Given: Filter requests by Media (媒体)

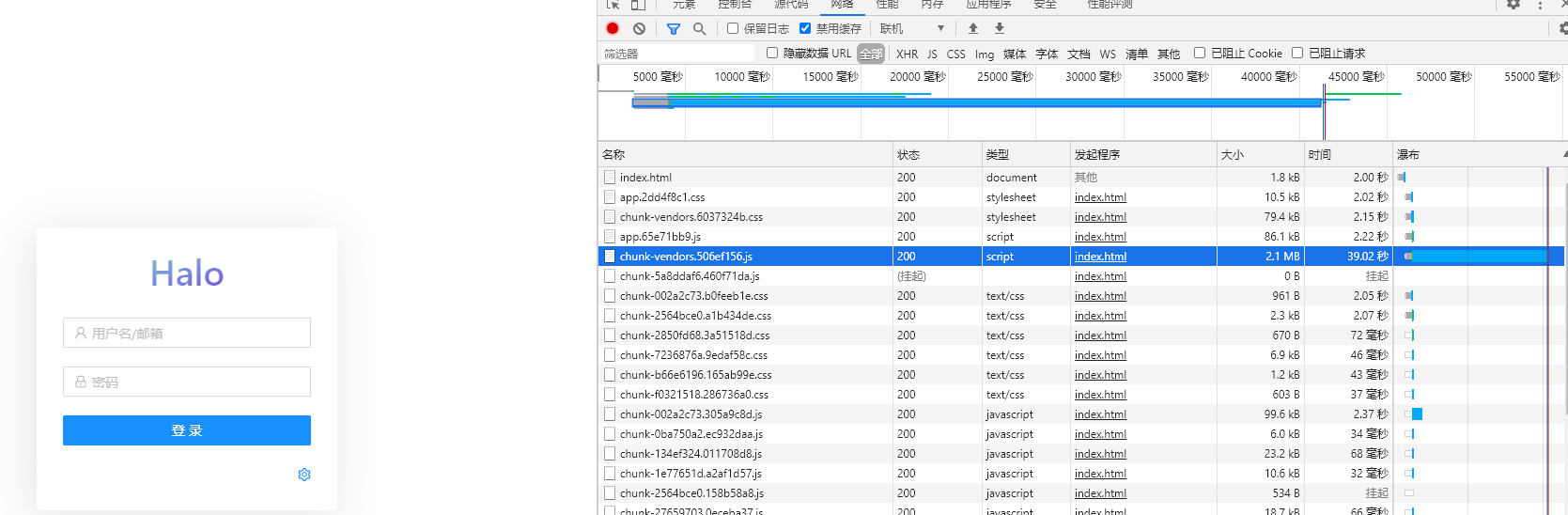Looking at the screenshot, I should tap(1015, 54).
